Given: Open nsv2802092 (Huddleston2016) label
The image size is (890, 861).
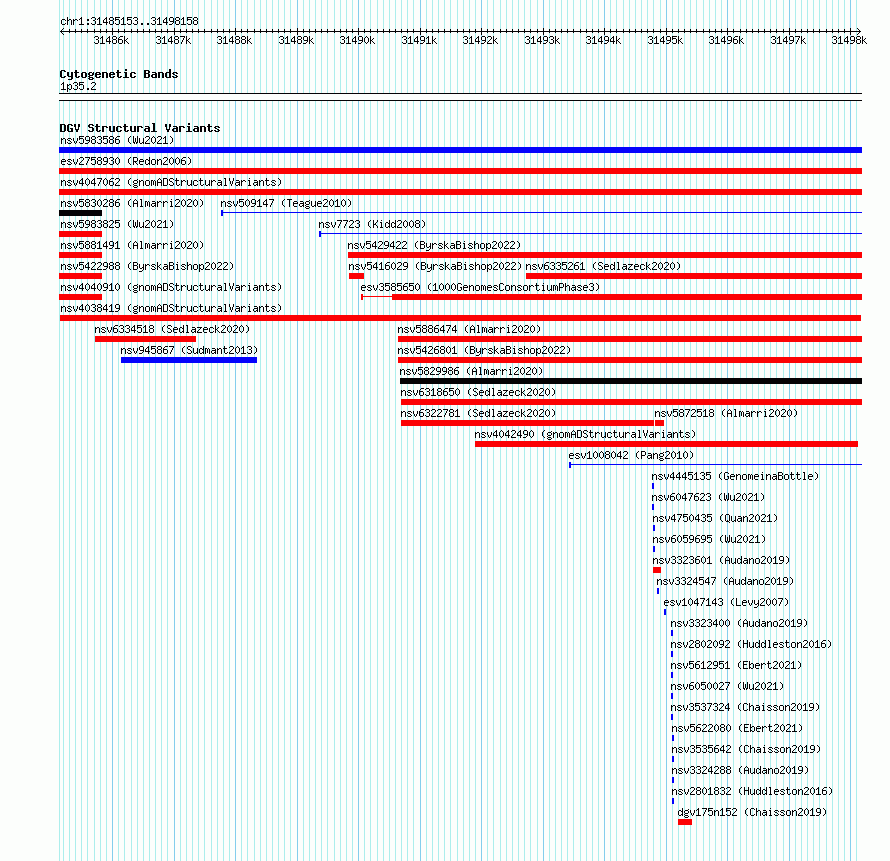Looking at the screenshot, I should [x=752, y=644].
